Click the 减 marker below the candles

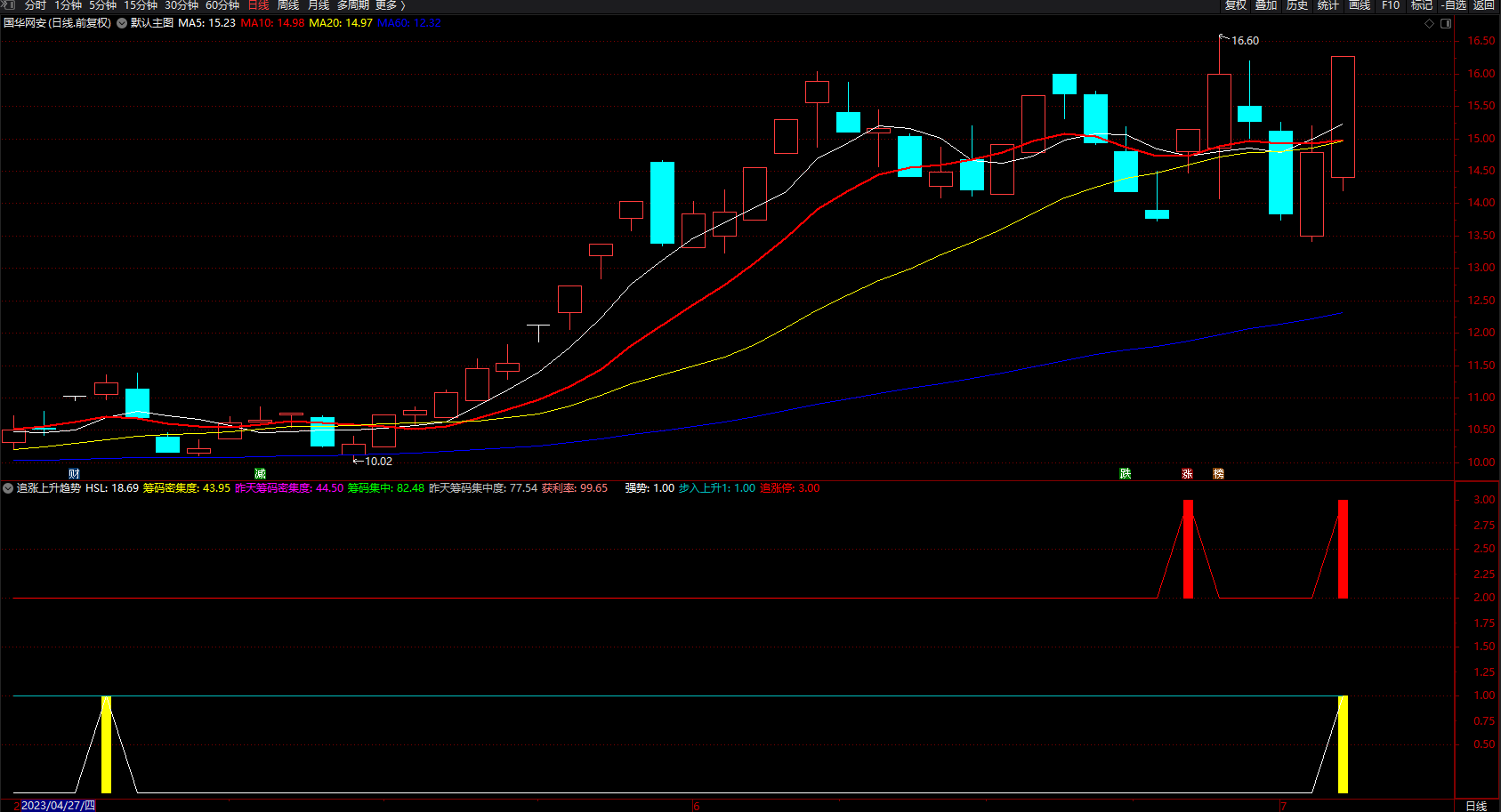point(260,474)
